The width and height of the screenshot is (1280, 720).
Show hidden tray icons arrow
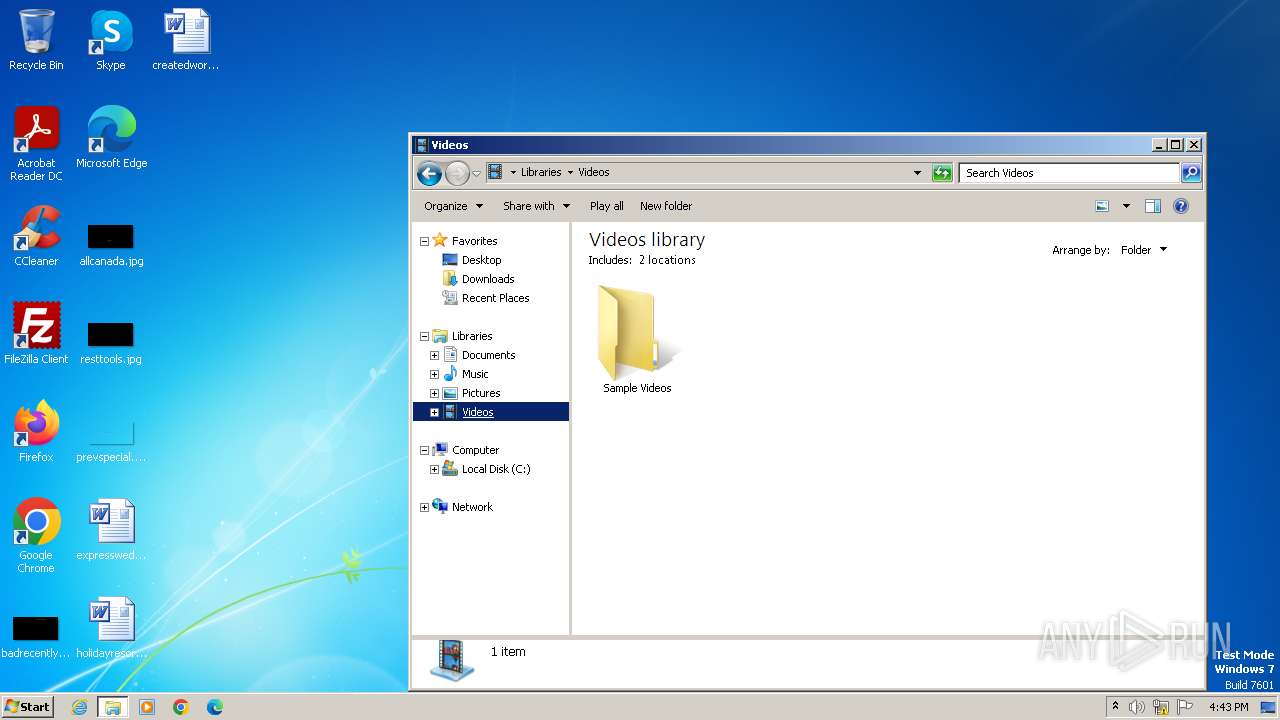(x=1115, y=707)
